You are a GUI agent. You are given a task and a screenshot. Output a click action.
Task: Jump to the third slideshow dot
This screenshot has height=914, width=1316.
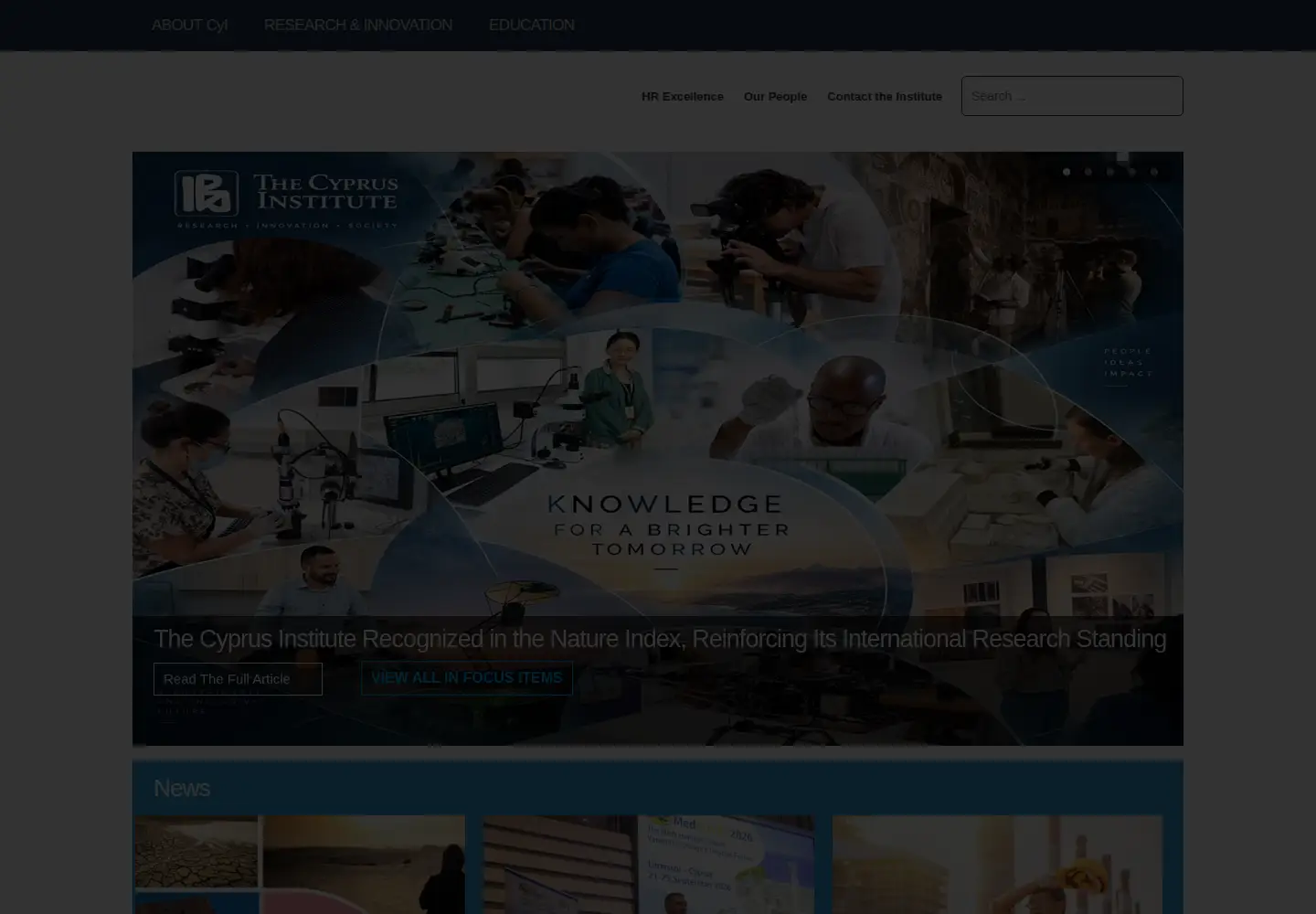(1109, 172)
